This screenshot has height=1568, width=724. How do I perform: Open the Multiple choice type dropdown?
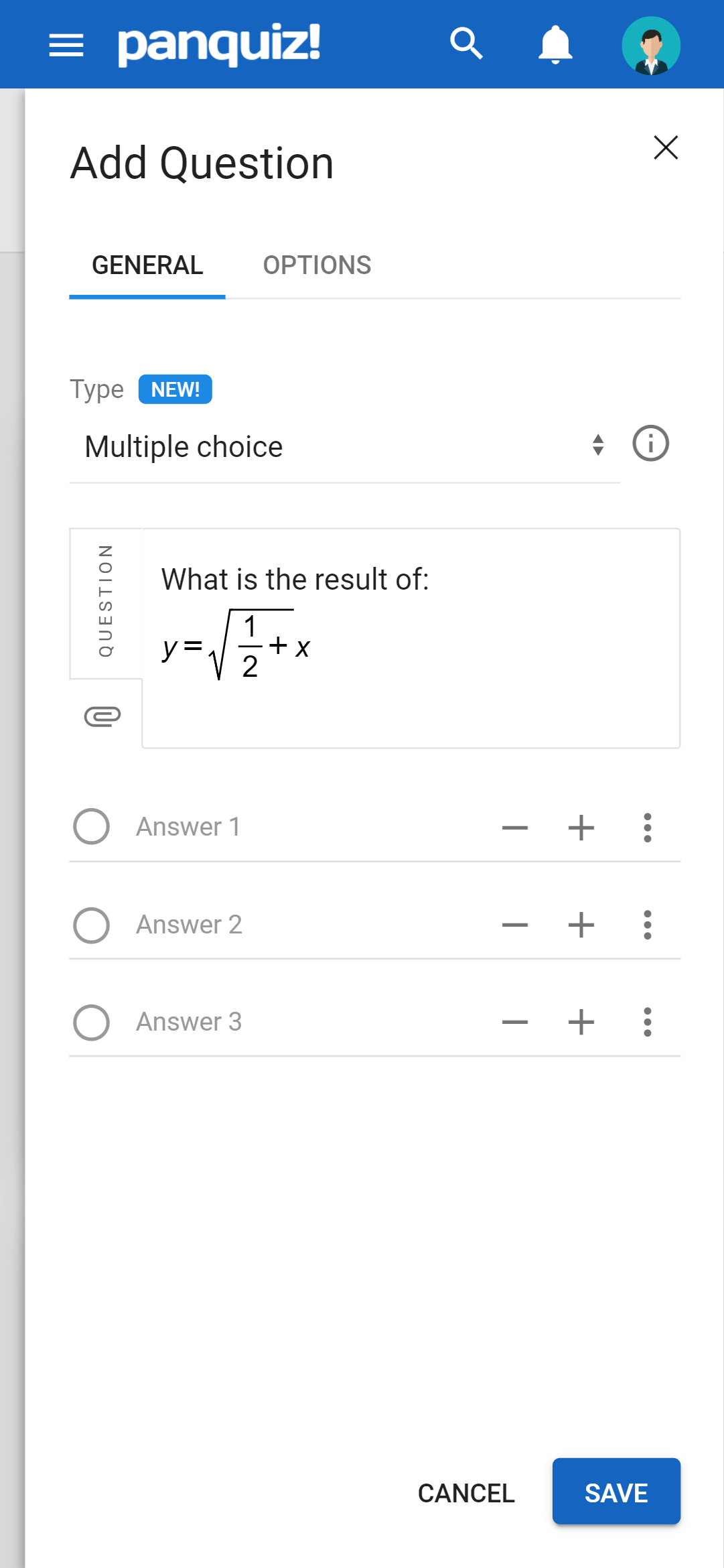(x=344, y=447)
